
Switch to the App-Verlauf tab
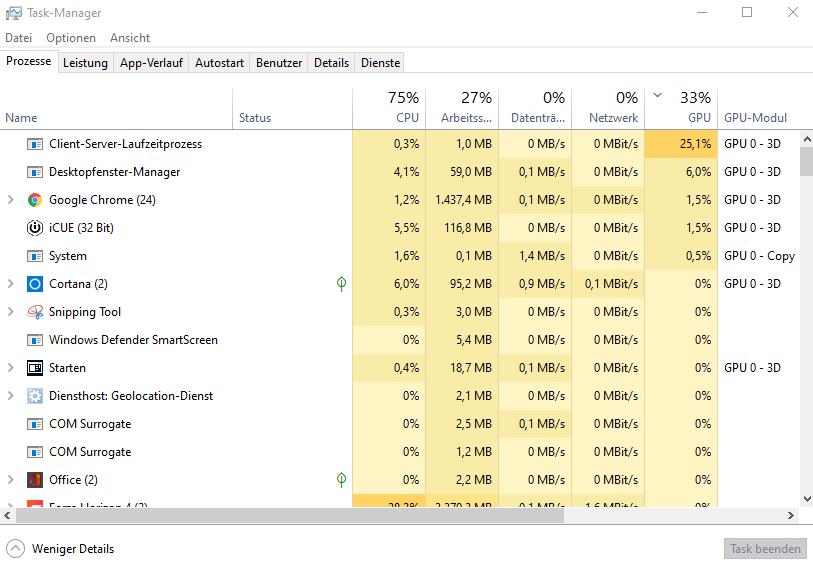[x=151, y=63]
